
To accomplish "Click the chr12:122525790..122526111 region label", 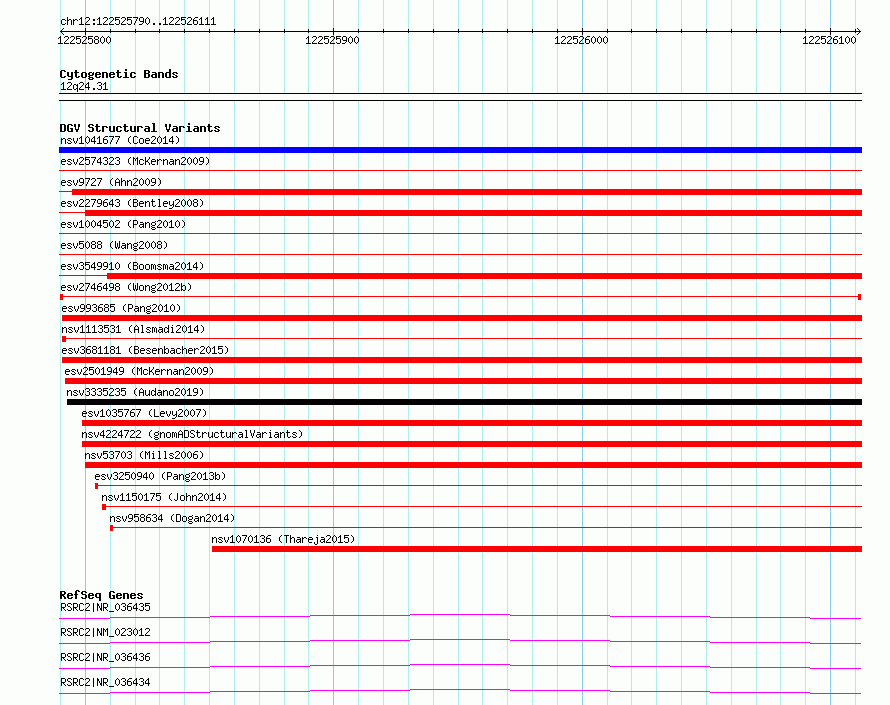I will point(138,22).
